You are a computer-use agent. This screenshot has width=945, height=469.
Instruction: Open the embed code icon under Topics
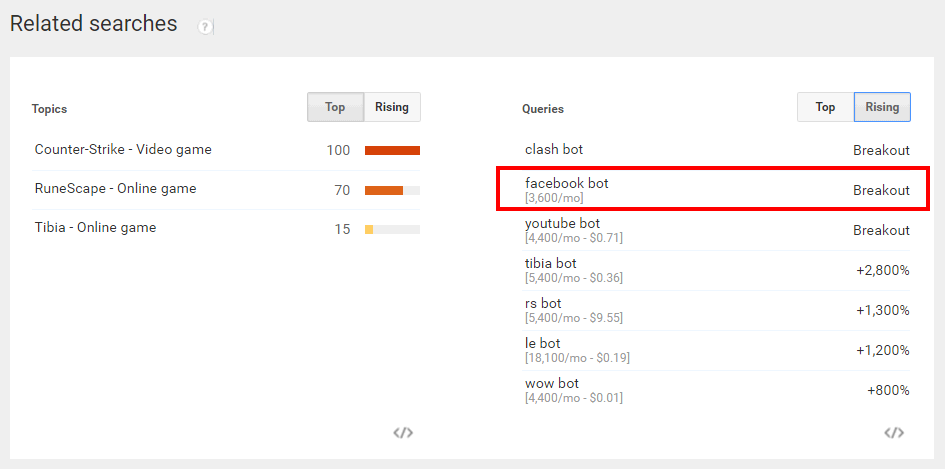(x=403, y=432)
